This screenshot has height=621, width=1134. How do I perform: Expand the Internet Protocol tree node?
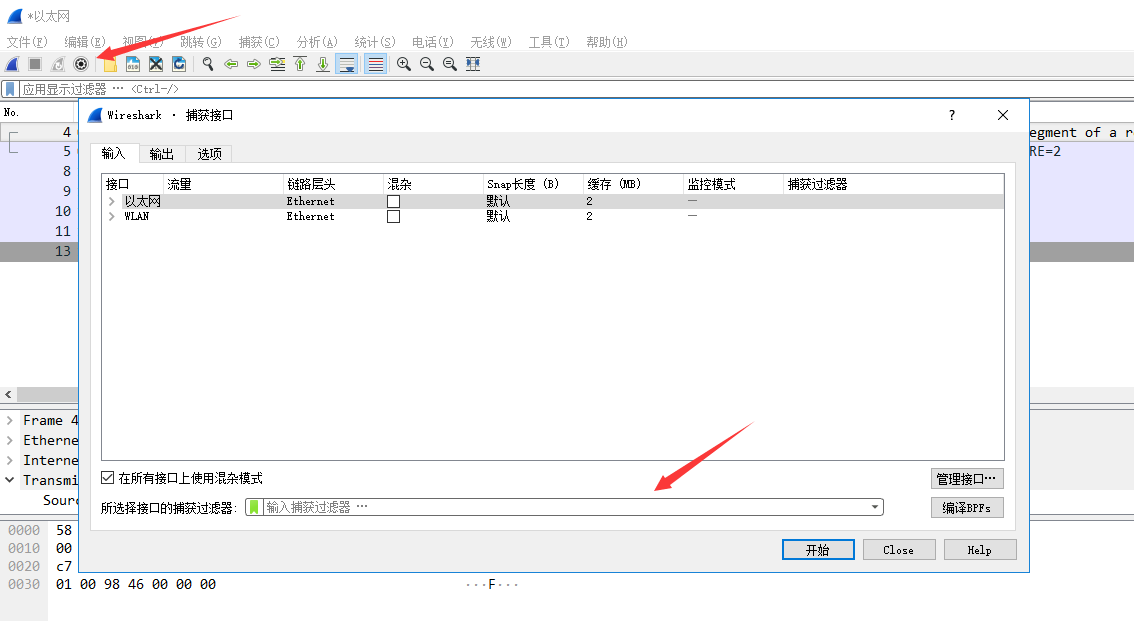(9, 460)
